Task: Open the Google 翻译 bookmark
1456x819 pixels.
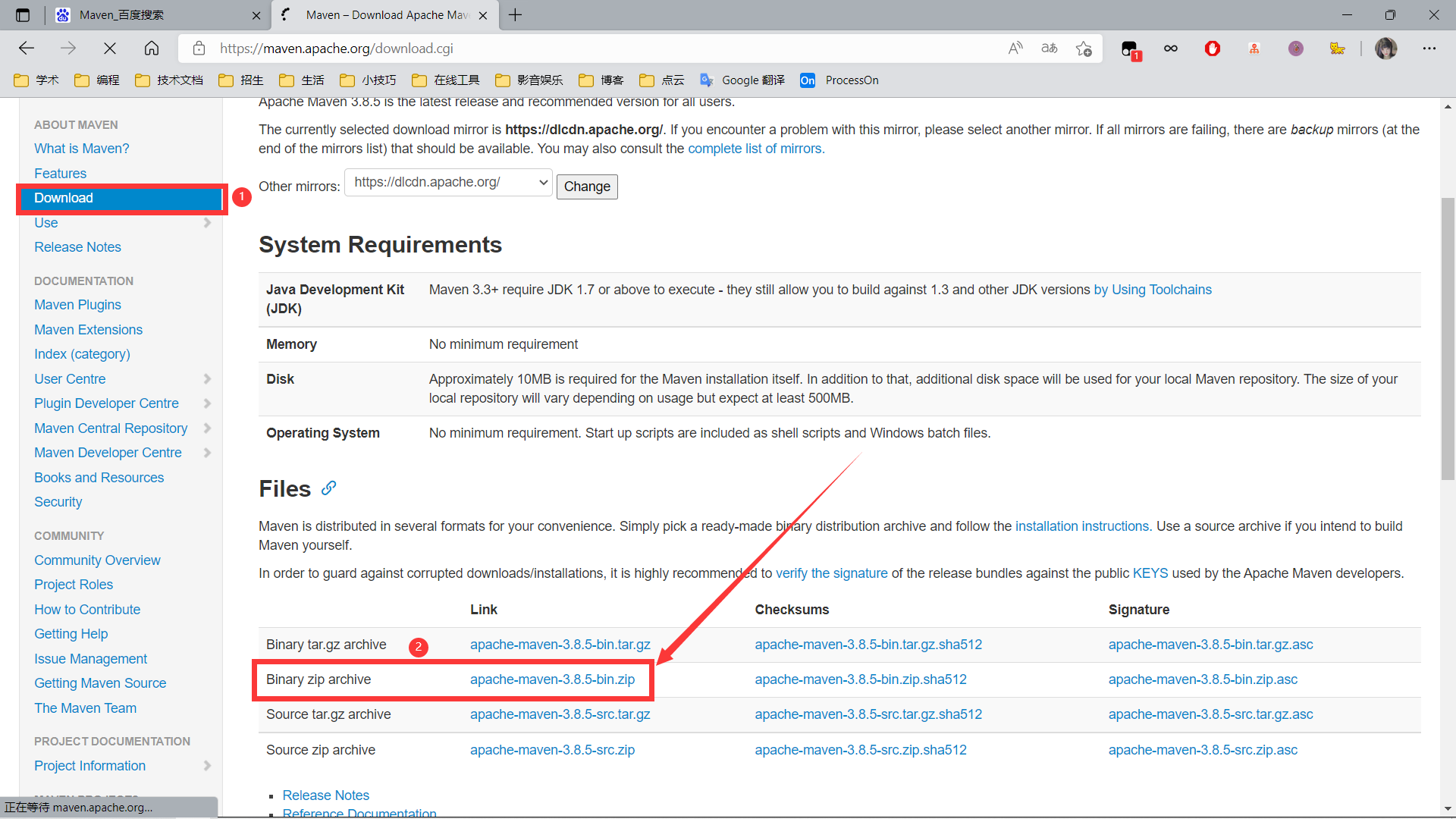Action: 742,80
